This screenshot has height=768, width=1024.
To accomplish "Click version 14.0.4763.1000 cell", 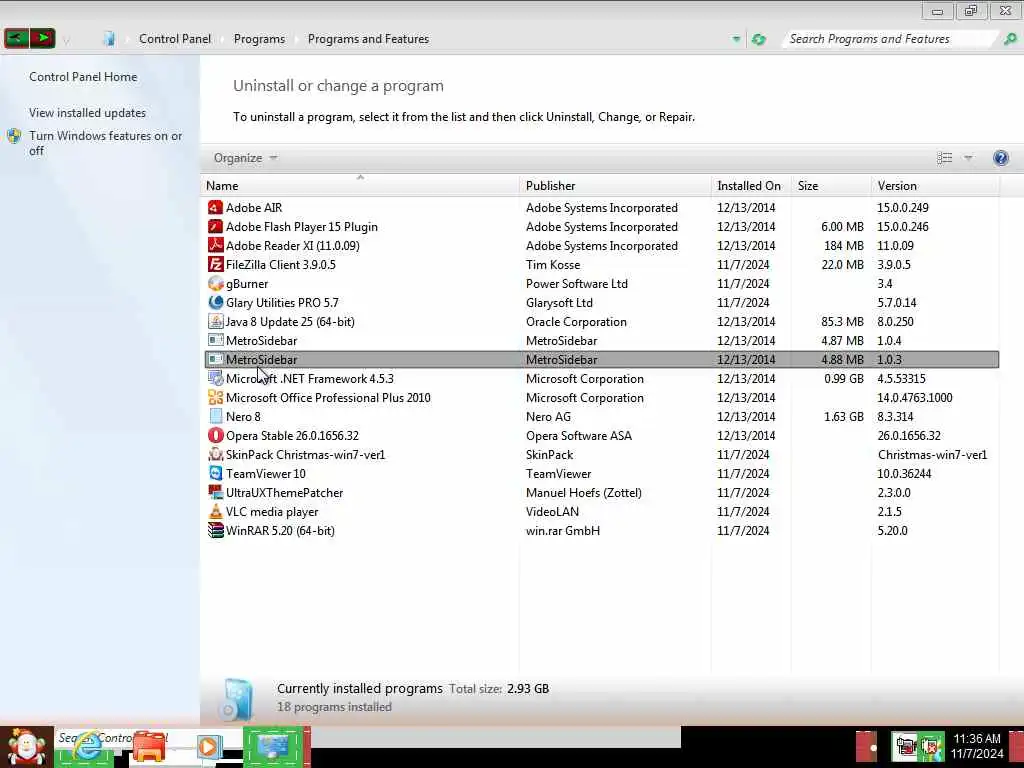I will click(915, 398).
